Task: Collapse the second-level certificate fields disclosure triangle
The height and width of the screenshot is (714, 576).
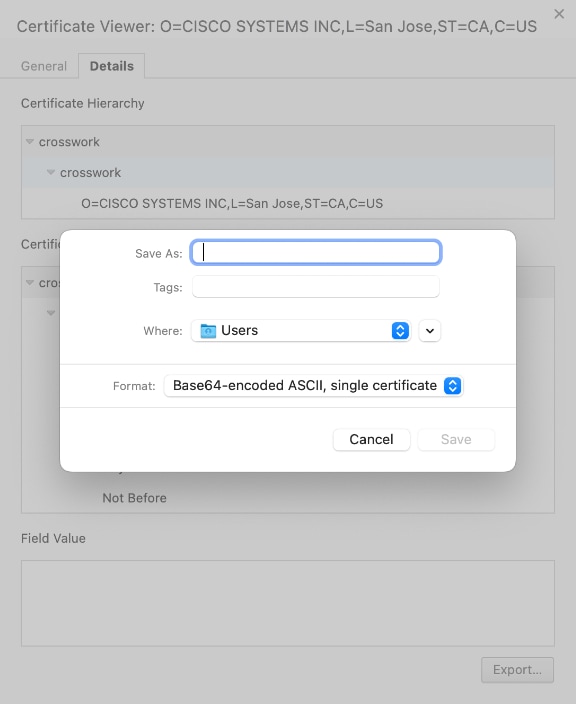Action: (x=51, y=313)
